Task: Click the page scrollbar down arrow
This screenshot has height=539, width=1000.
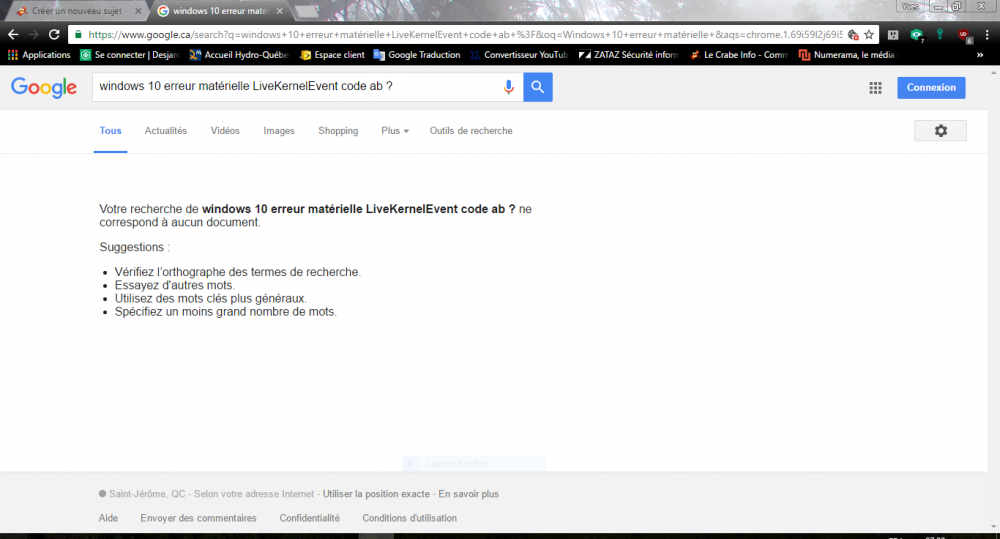Action: coord(994,527)
